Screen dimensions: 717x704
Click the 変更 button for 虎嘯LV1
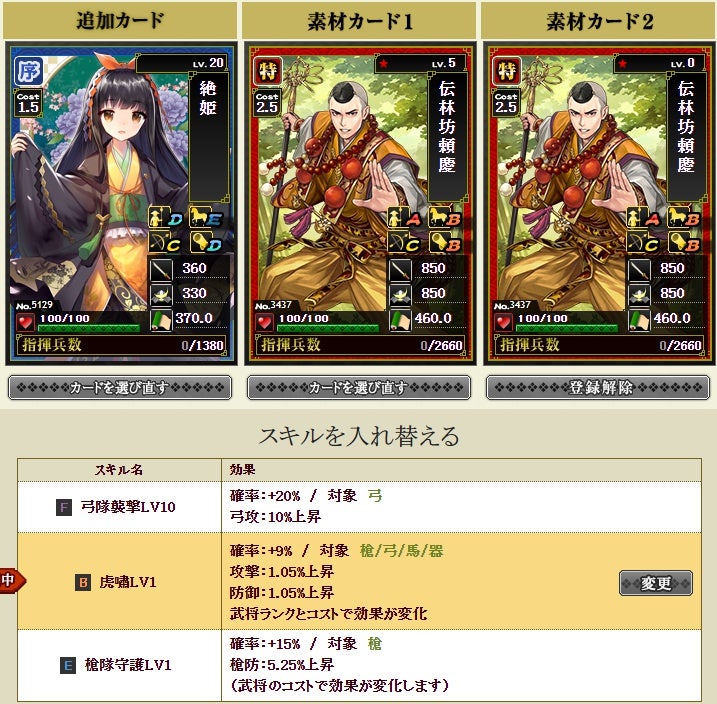click(x=656, y=583)
